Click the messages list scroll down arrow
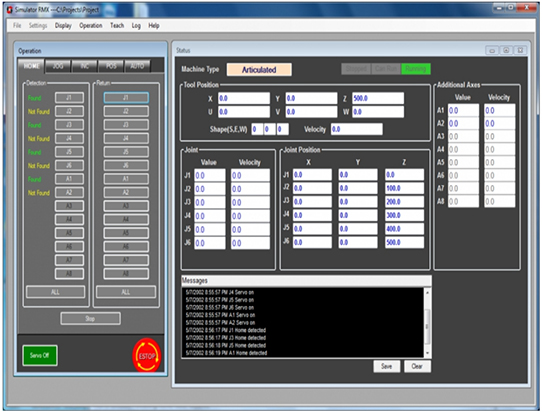 [427, 353]
